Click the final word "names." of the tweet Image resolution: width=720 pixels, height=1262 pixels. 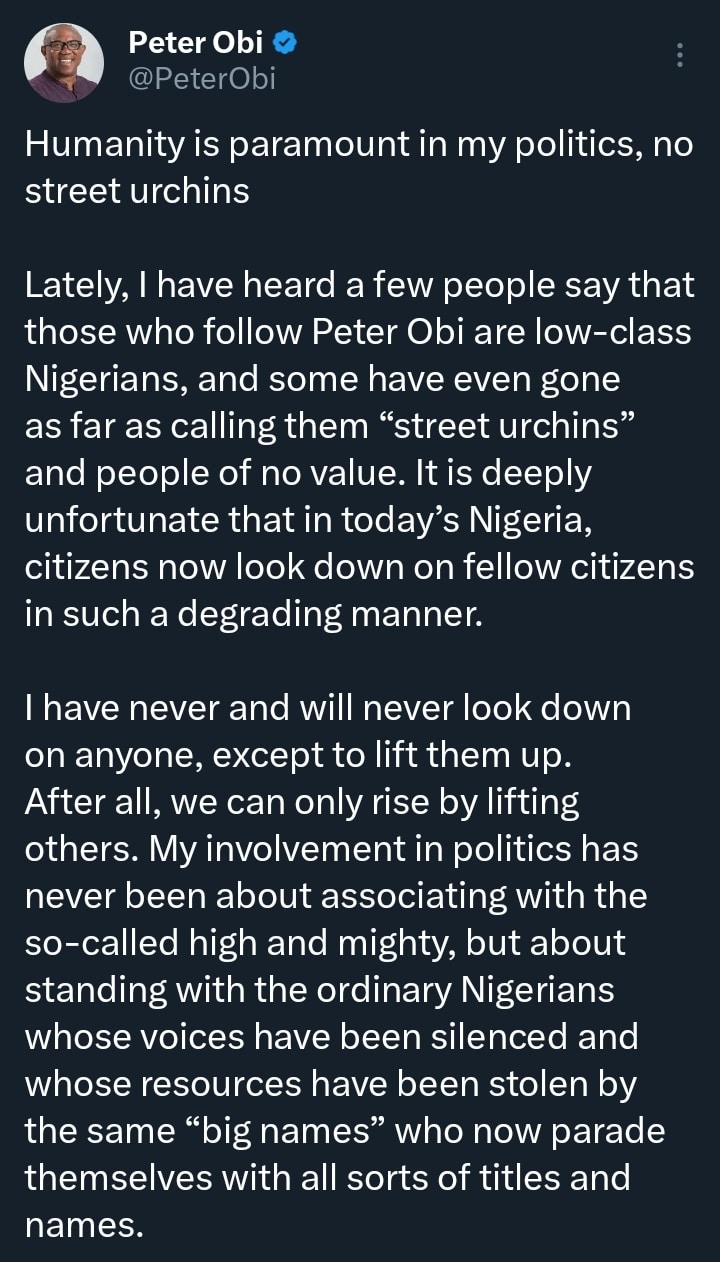[x=84, y=1225]
